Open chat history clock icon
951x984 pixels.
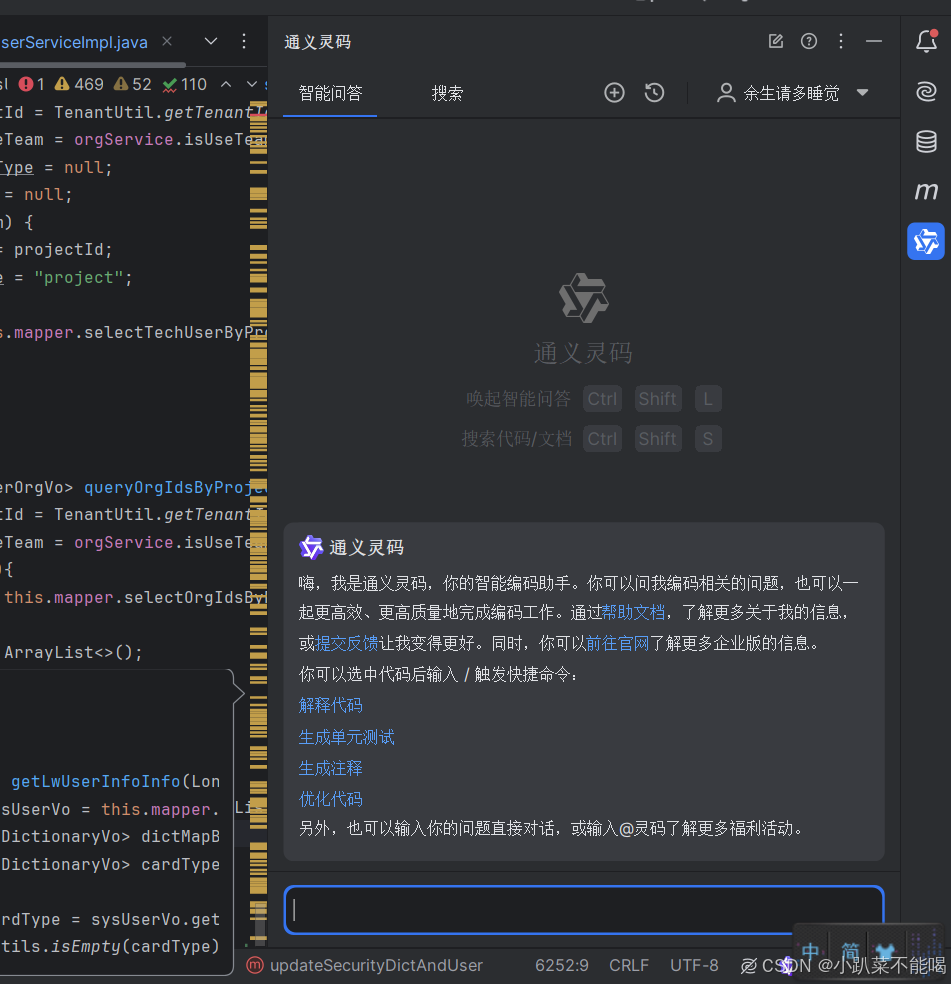pos(654,93)
